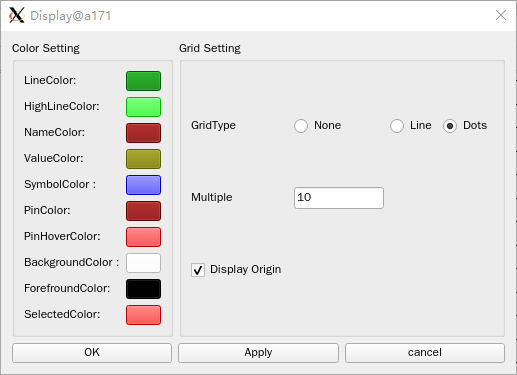The width and height of the screenshot is (517, 375).
Task: Close the Display@a171 dialog
Action: click(x=501, y=15)
